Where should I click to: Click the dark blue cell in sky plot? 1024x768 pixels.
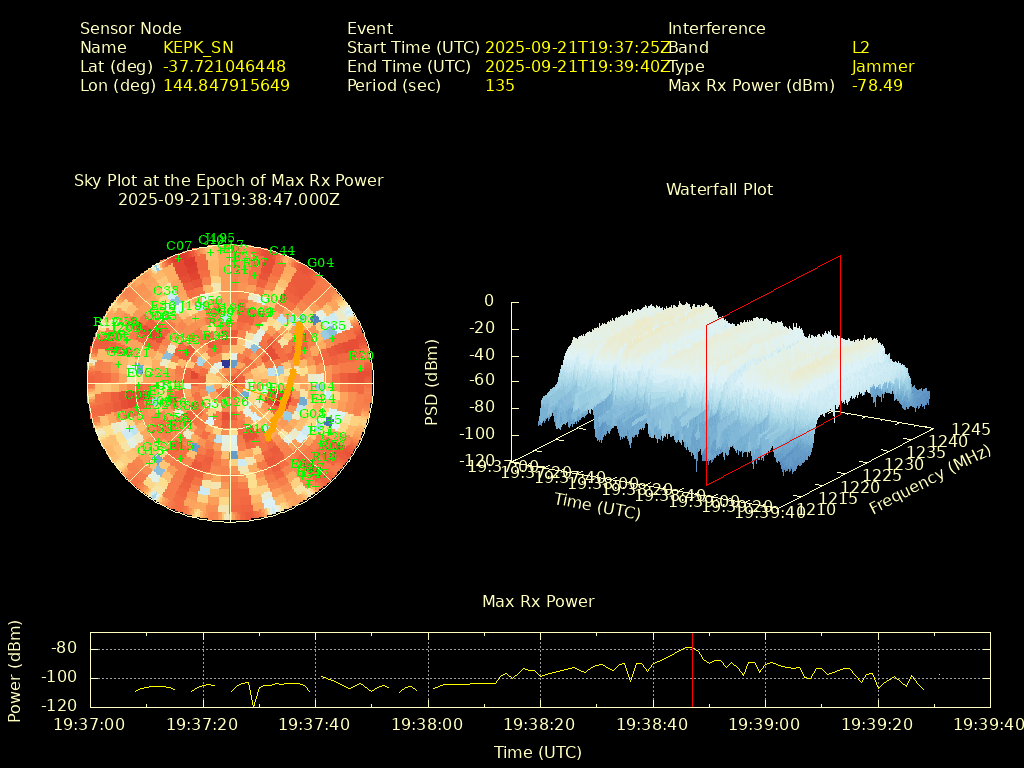click(x=227, y=364)
